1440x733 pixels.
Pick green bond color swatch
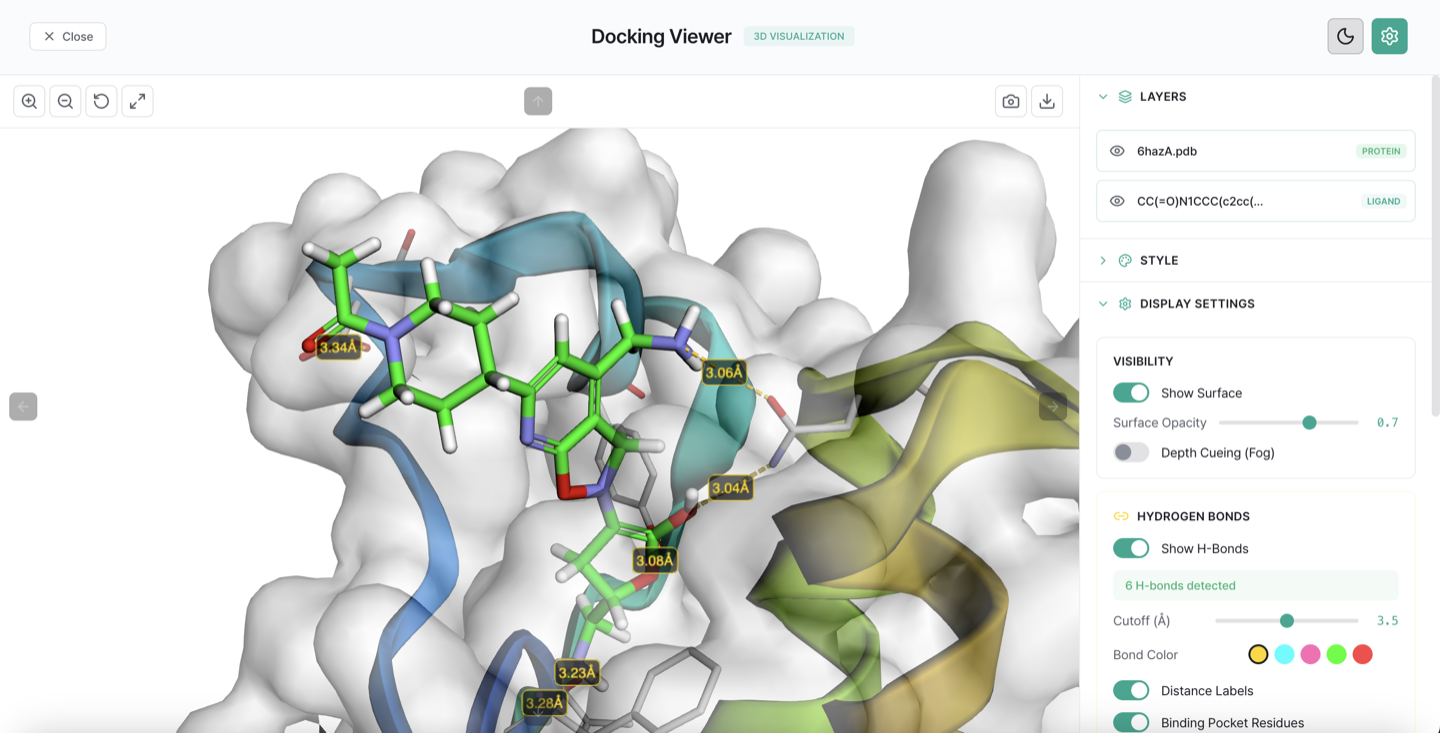[x=1336, y=655]
